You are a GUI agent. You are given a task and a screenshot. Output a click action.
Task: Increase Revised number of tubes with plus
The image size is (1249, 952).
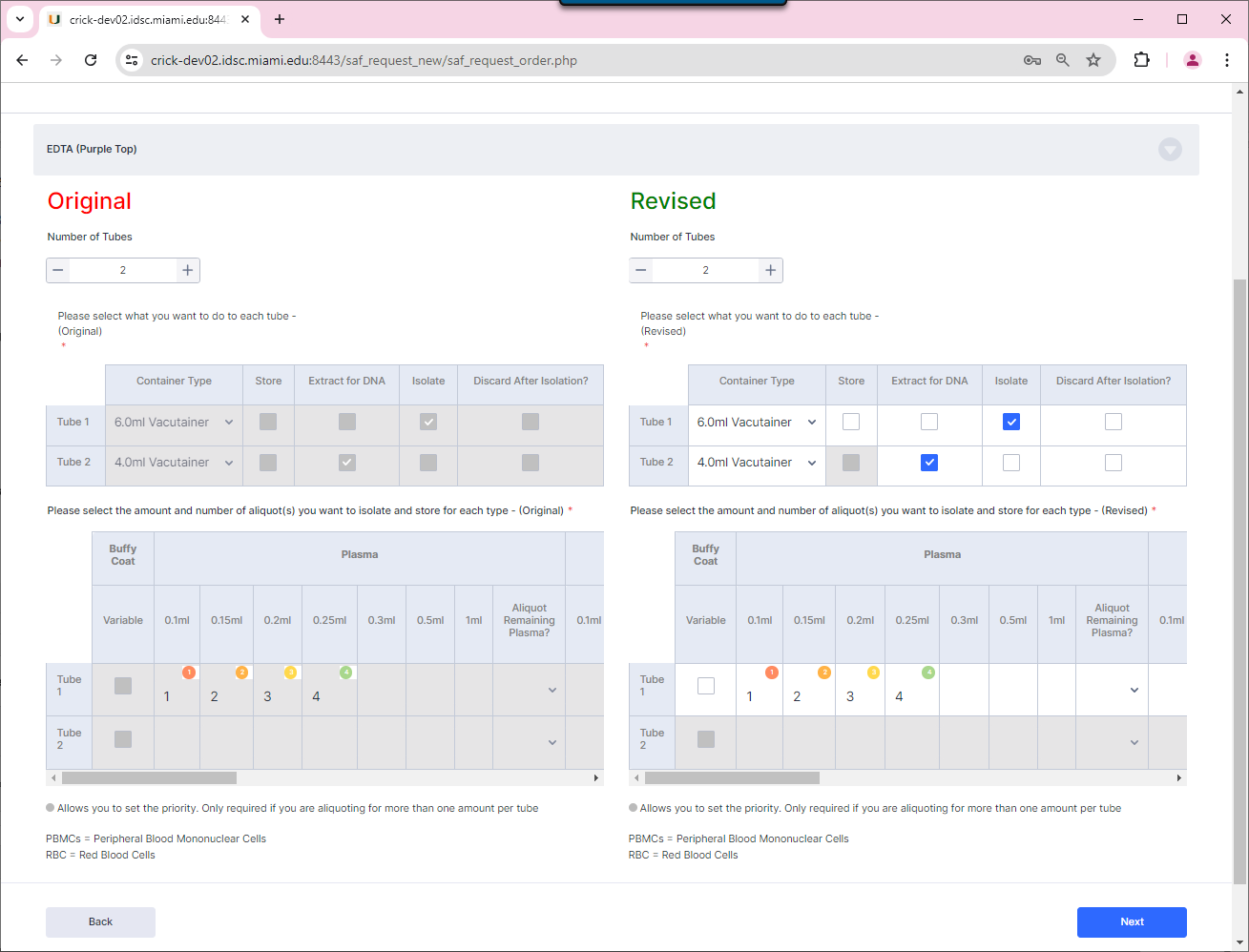(x=770, y=270)
